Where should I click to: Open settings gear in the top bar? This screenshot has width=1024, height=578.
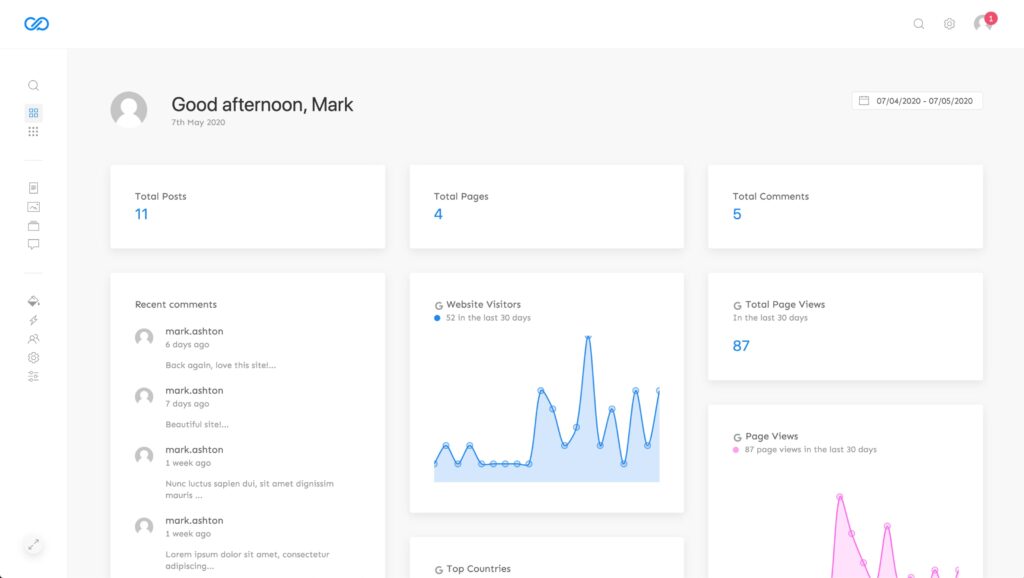click(949, 24)
